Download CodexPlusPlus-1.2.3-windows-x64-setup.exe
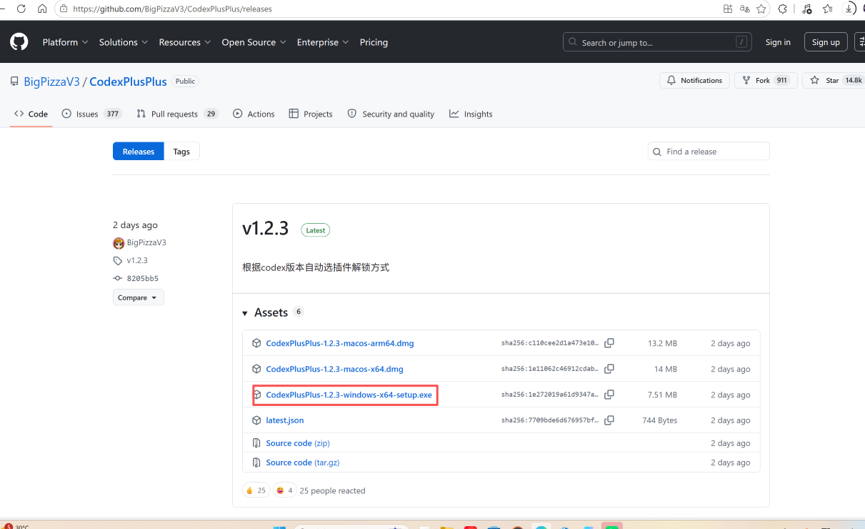The image size is (865, 529). (x=349, y=394)
